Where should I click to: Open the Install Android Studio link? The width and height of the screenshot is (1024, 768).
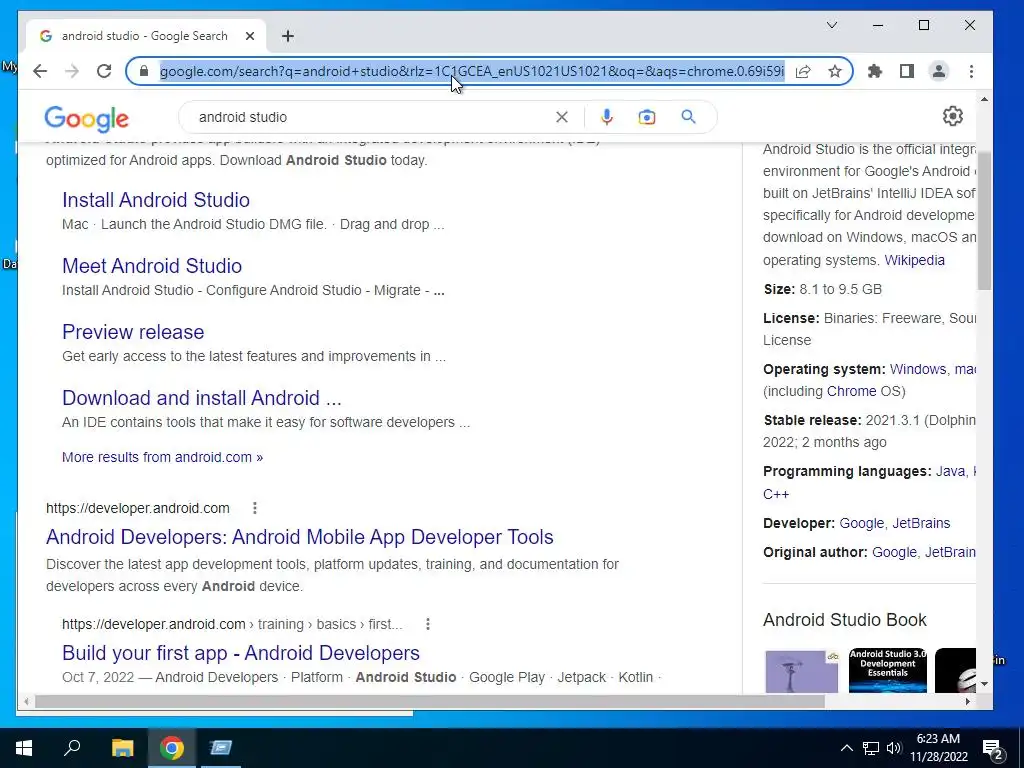point(156,200)
